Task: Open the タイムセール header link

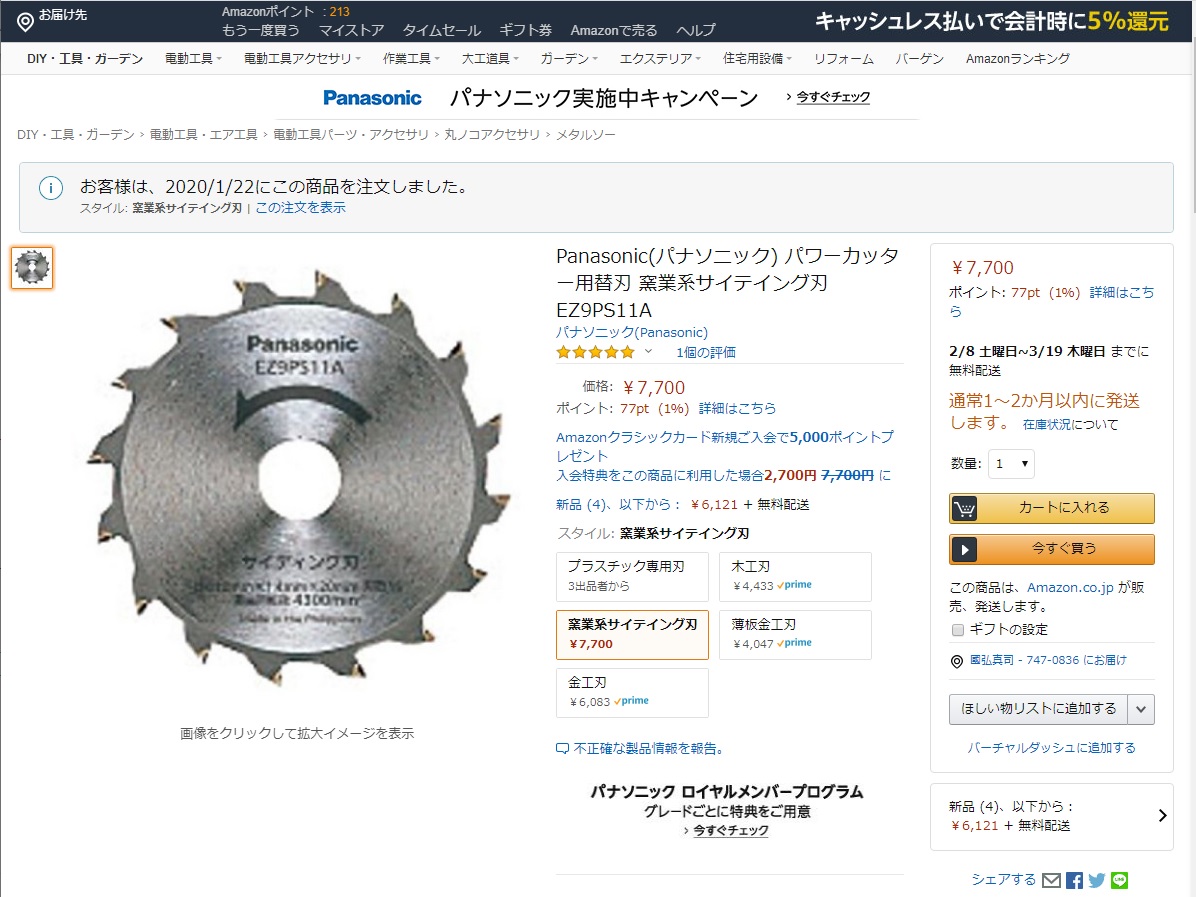Action: [x=442, y=31]
